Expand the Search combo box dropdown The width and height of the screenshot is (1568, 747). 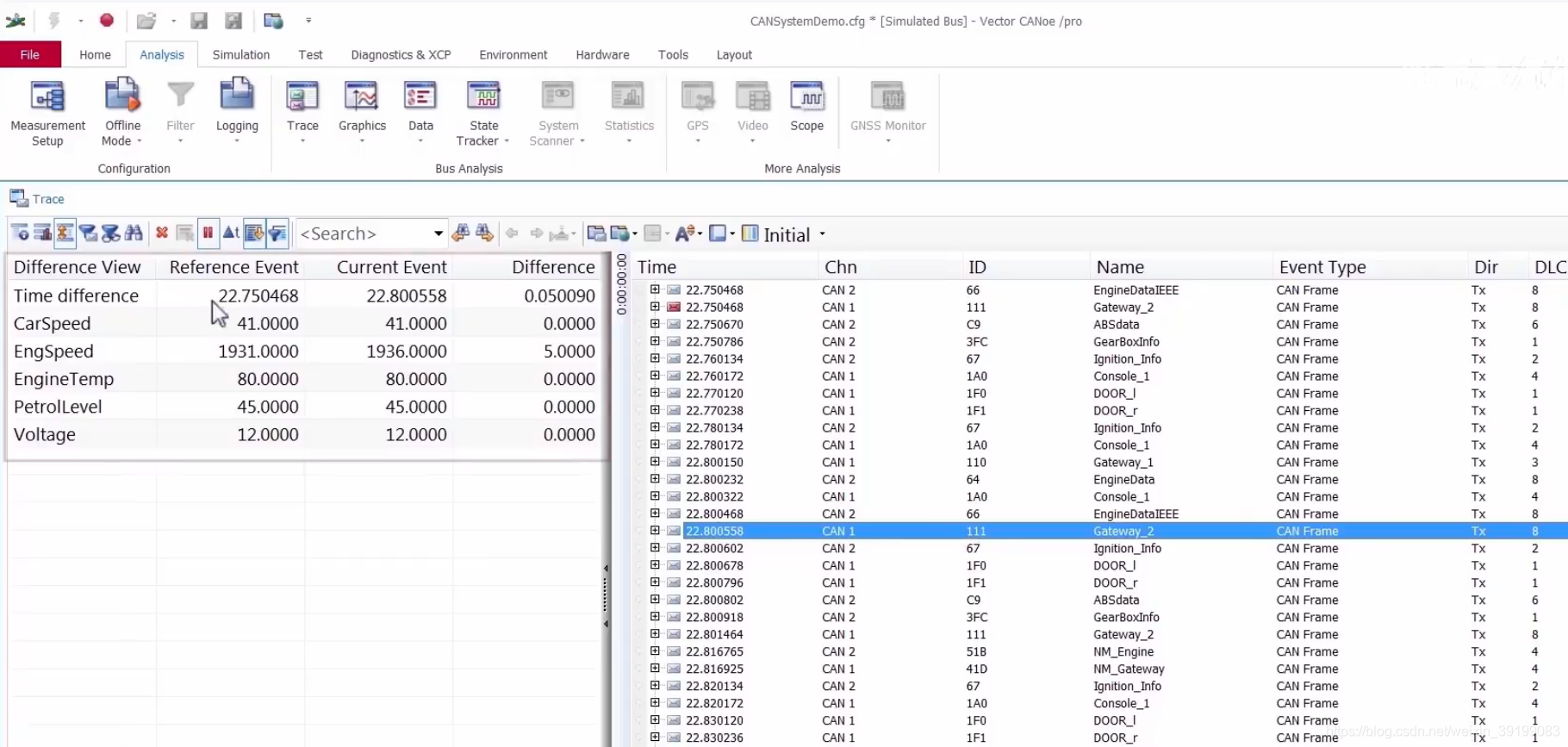[x=438, y=233]
